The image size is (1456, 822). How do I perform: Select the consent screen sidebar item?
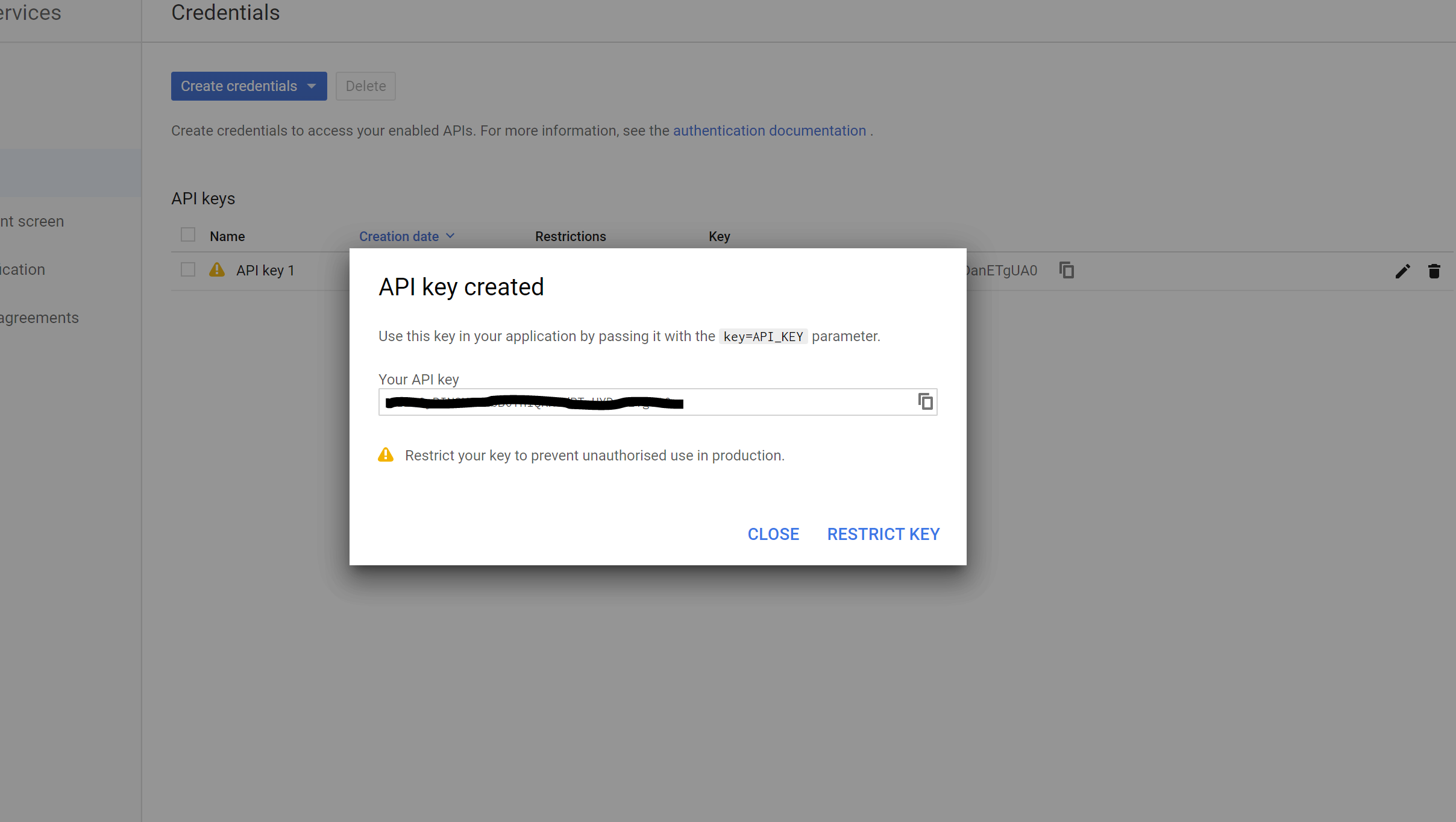(x=33, y=222)
